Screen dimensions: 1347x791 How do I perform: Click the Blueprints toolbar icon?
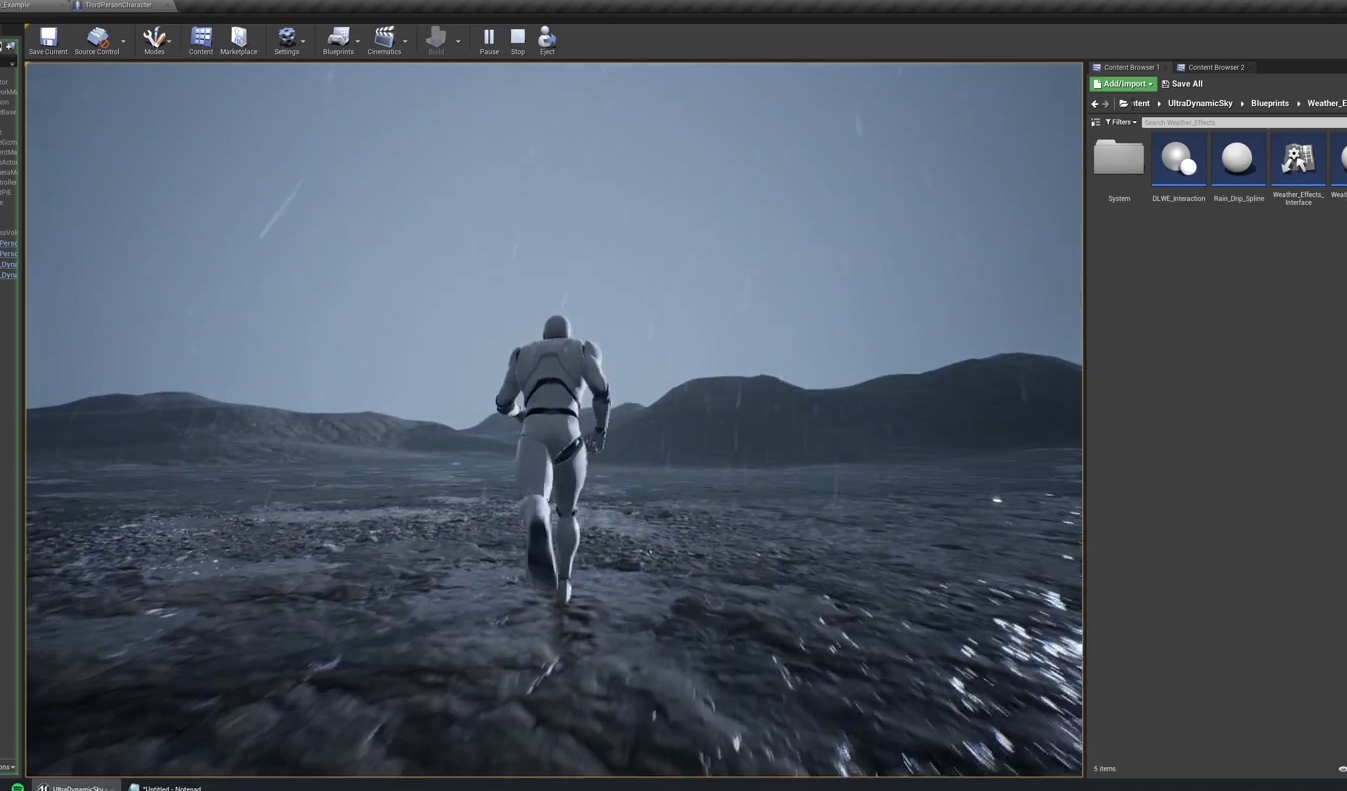[338, 40]
